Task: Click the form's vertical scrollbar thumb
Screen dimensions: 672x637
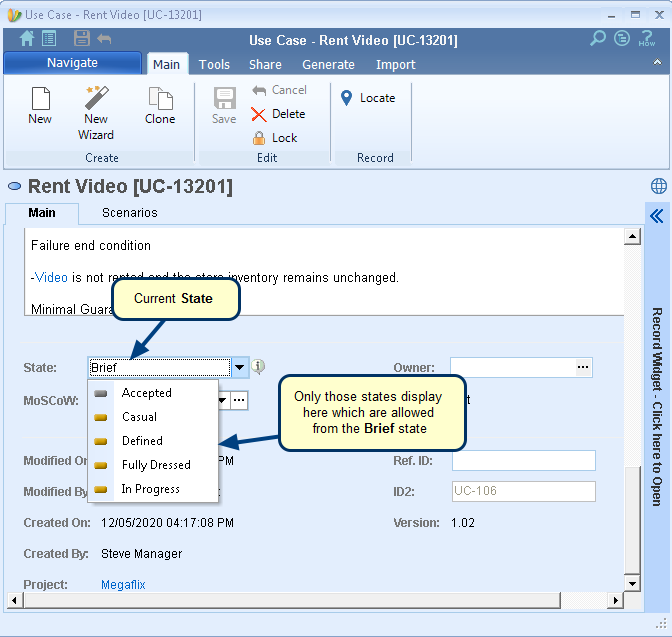Action: (633, 520)
